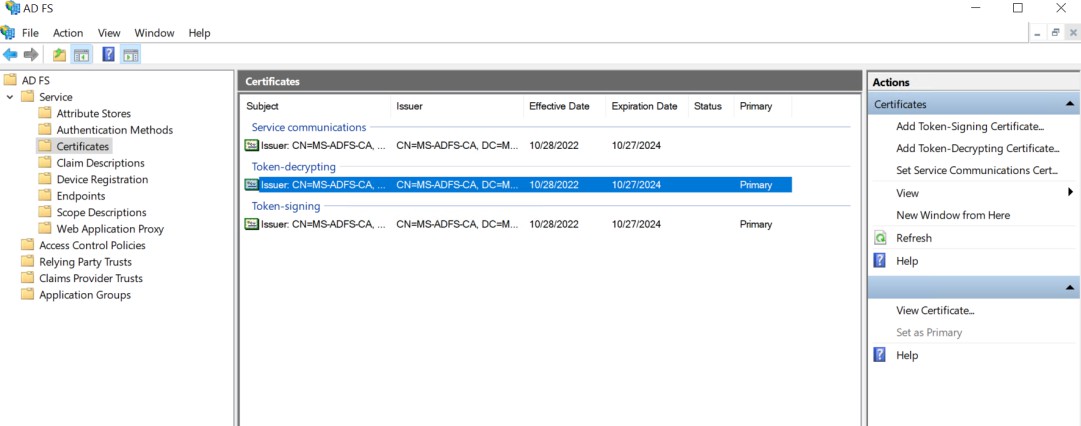Screen dimensions: 1081x426
Task: Click the Relying Party Trusts folder icon
Action: (28, 261)
